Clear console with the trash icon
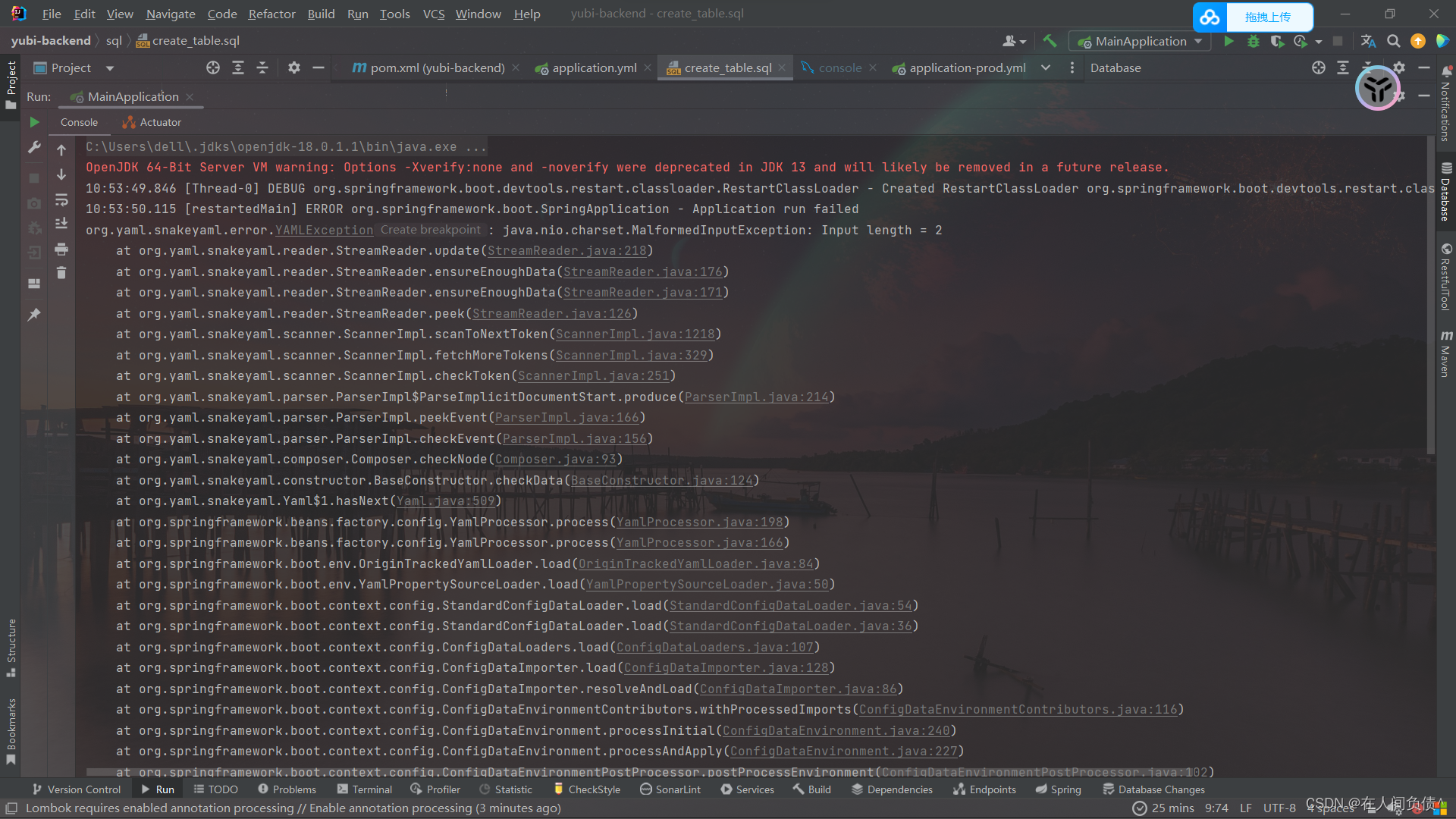1456x819 pixels. pyautogui.click(x=61, y=273)
